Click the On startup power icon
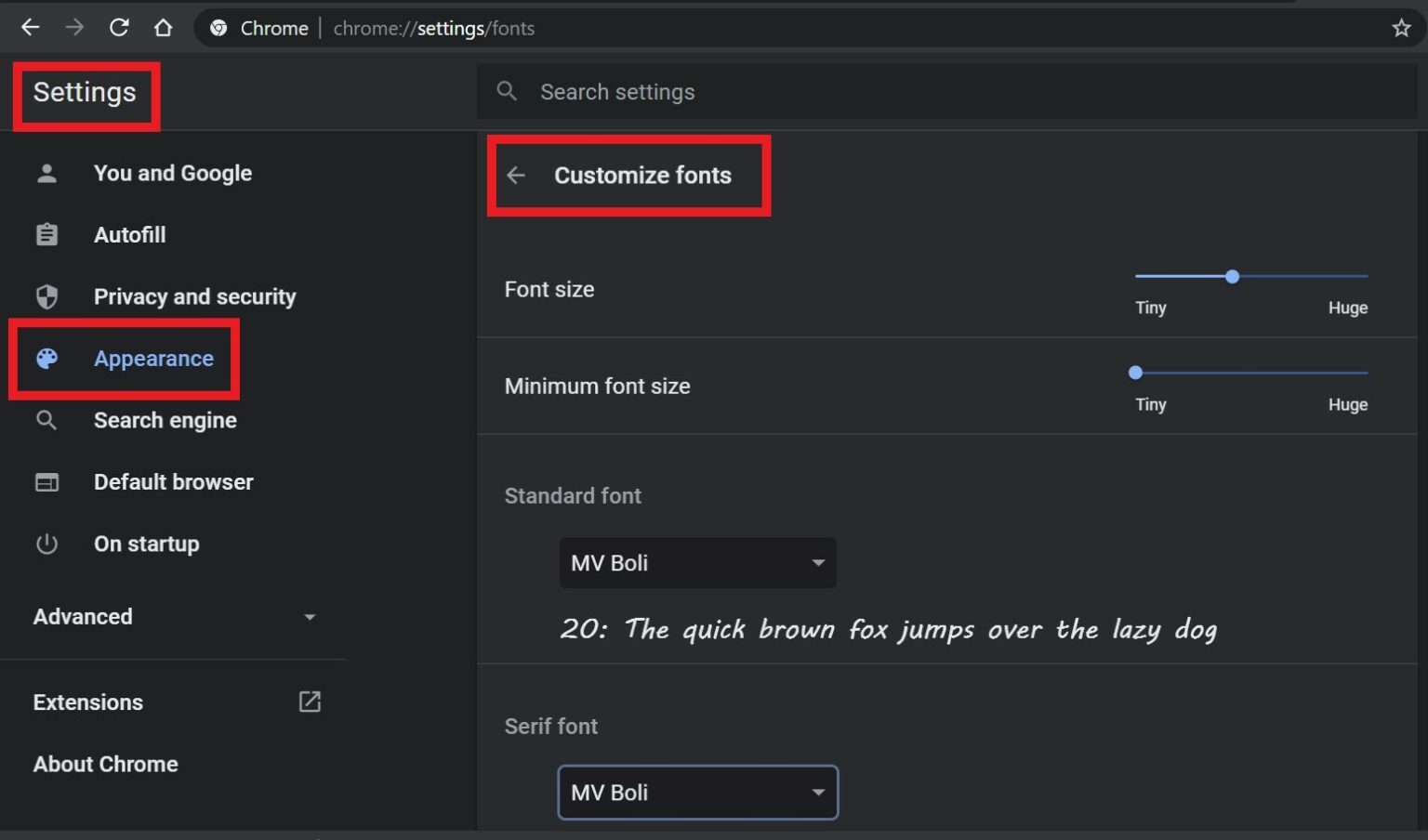The image size is (1428, 840). point(46,544)
